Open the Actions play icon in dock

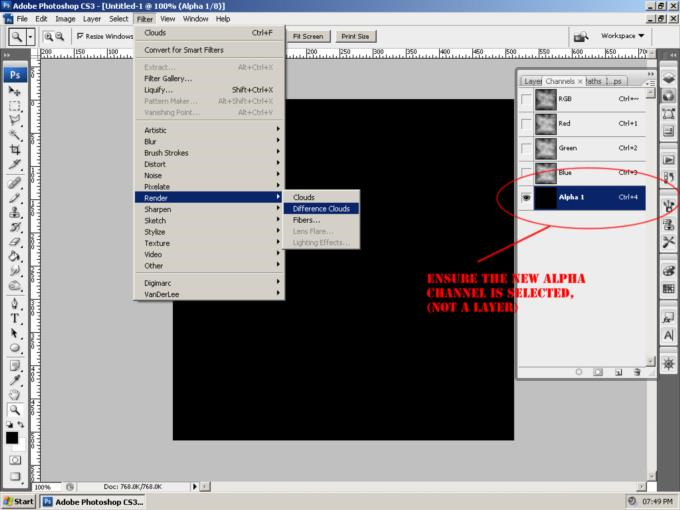(668, 160)
